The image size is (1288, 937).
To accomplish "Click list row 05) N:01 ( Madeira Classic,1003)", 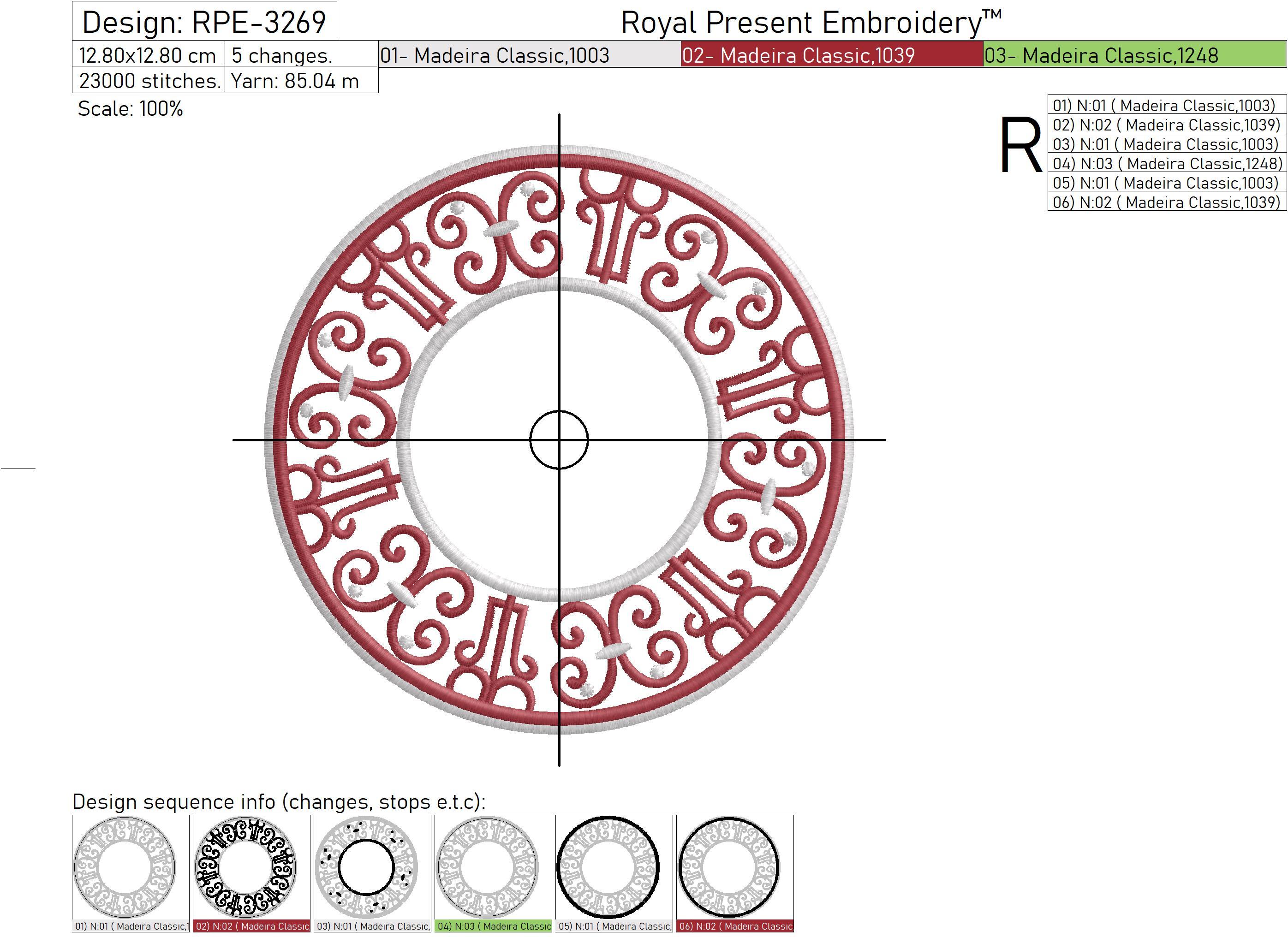I will 1167,182.
